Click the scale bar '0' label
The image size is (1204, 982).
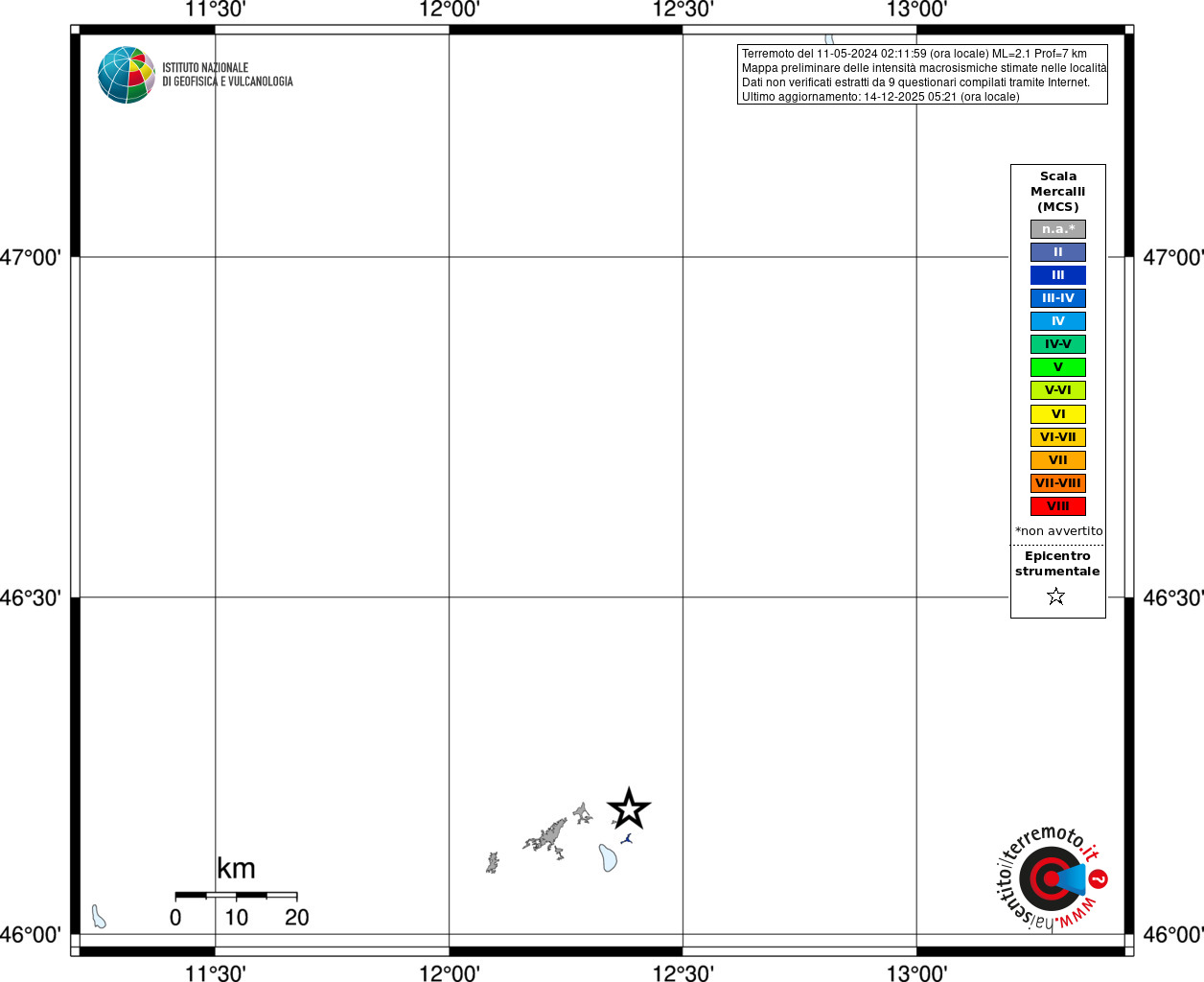175,918
